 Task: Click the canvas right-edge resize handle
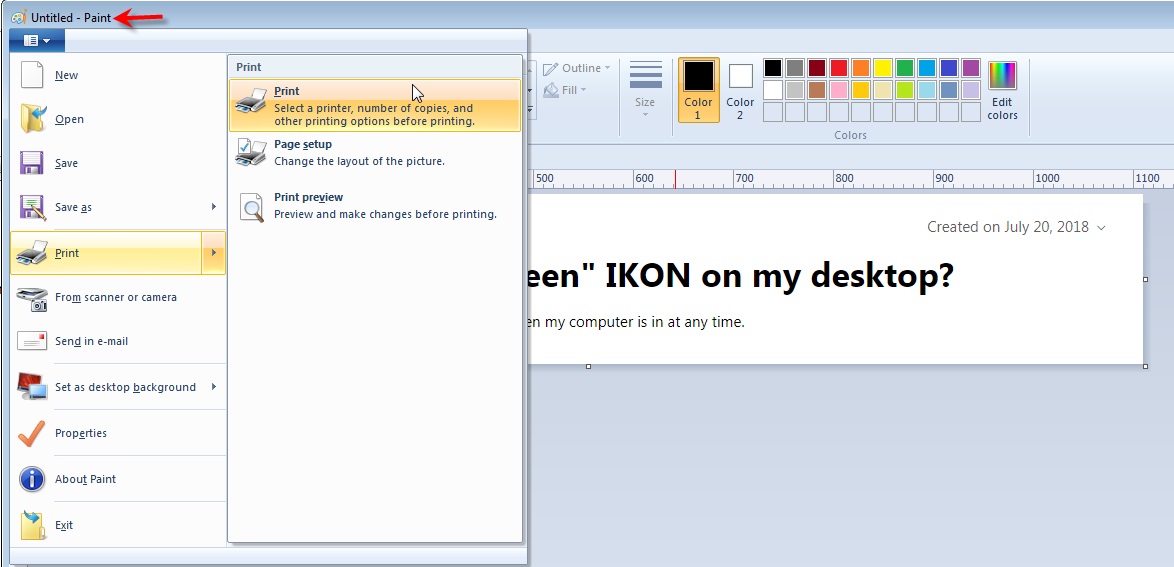click(x=1146, y=279)
